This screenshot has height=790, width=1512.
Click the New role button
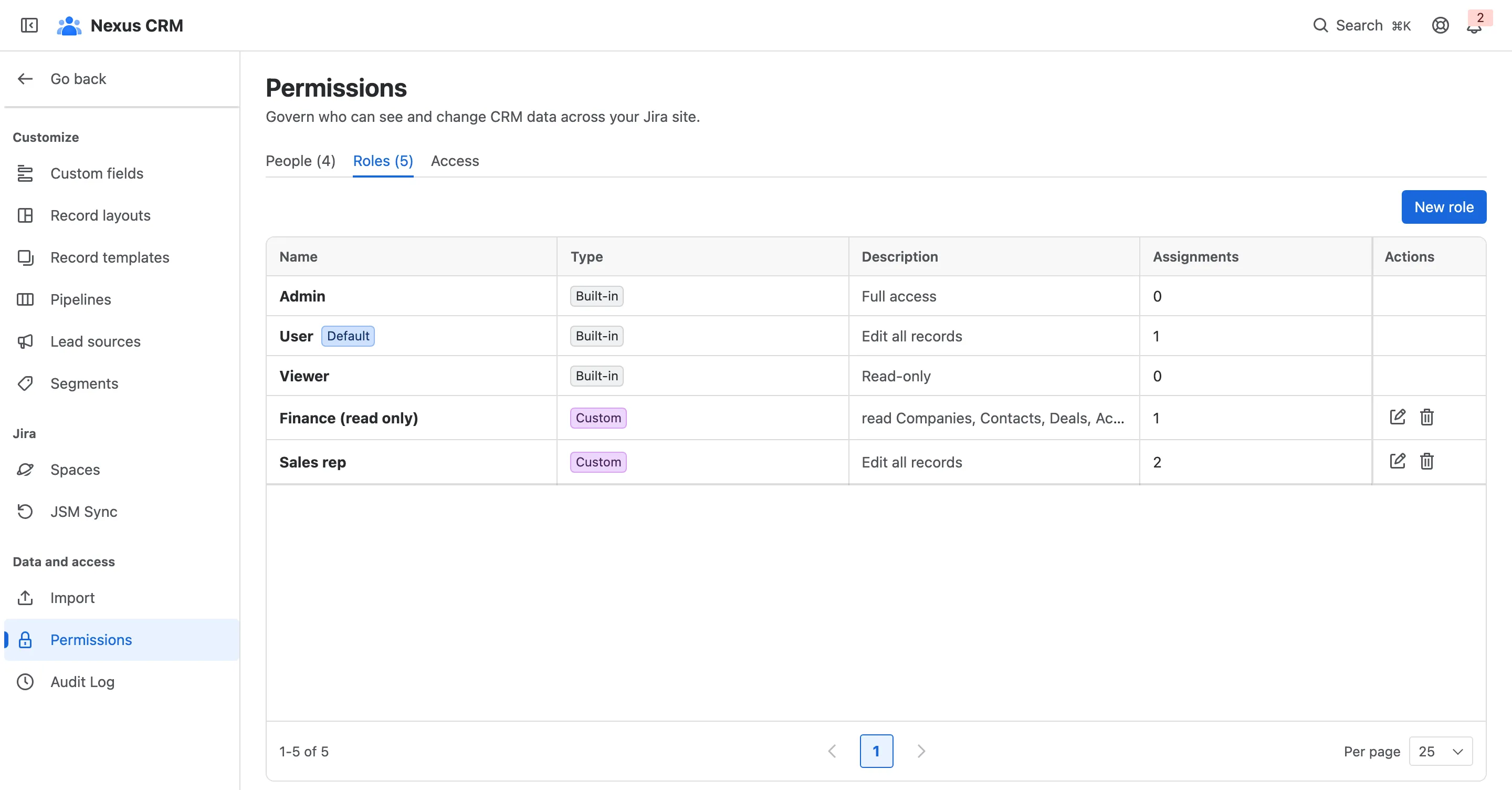click(x=1444, y=207)
